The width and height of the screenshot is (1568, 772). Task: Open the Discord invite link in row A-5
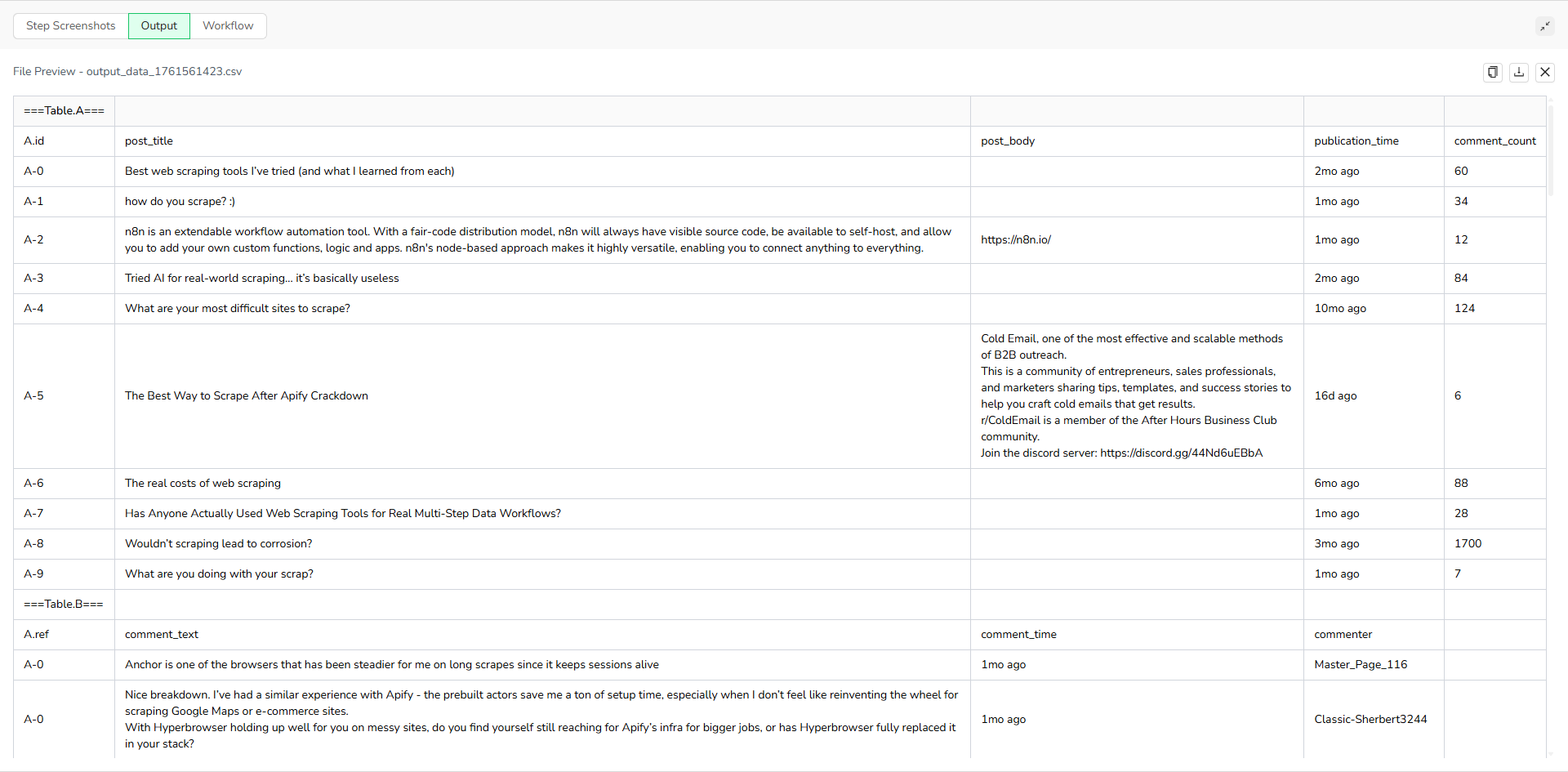click(1181, 453)
